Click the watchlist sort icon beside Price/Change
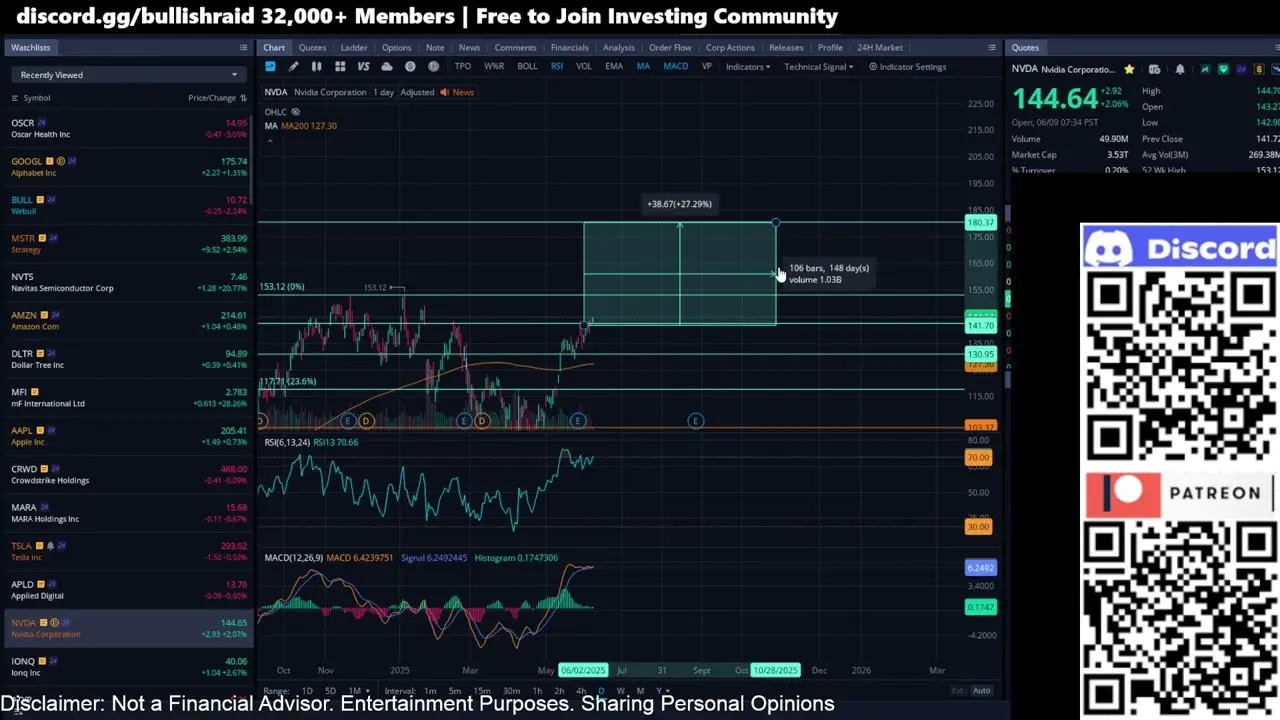 243,98
